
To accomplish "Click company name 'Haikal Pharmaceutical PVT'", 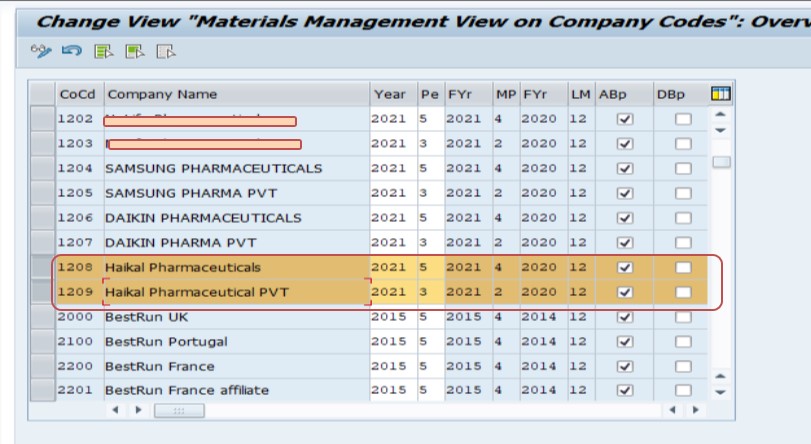I will pos(197,292).
